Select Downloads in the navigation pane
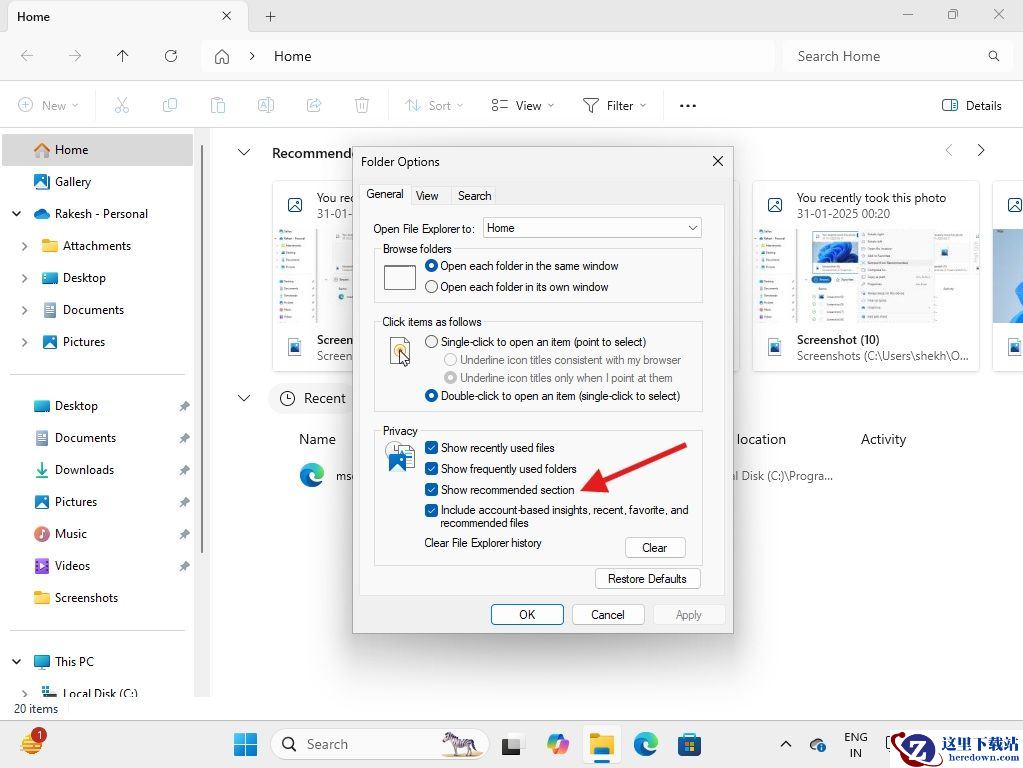The width and height of the screenshot is (1023, 768). pos(84,470)
